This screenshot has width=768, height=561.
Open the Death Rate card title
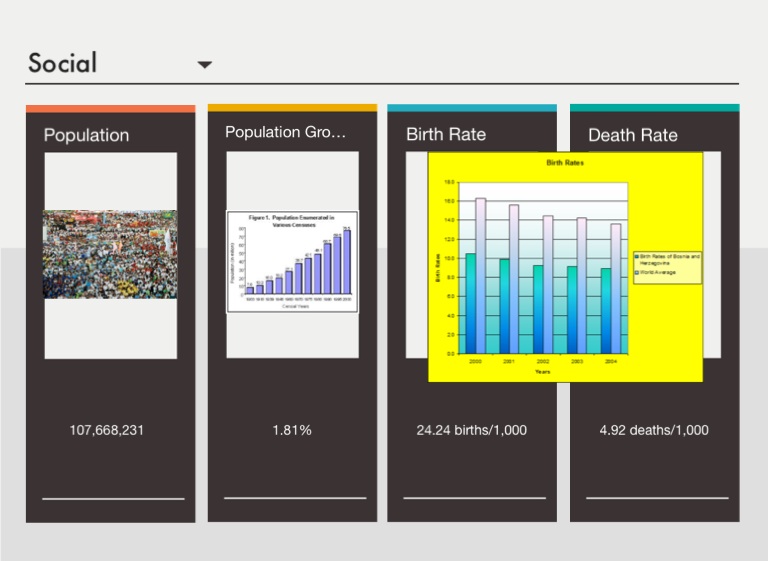[632, 135]
